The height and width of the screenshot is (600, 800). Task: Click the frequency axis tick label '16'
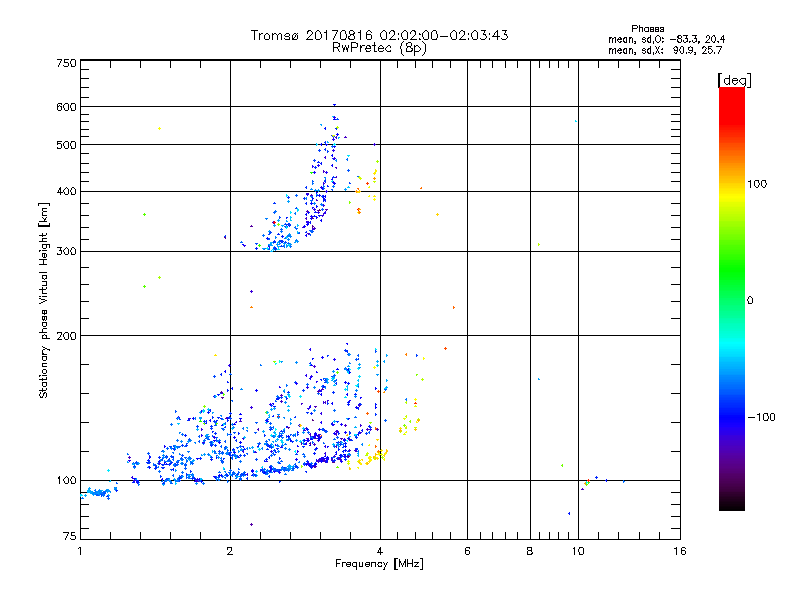pyautogui.click(x=680, y=551)
